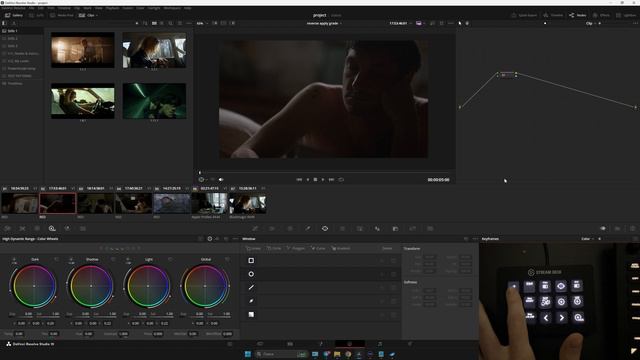Add a square Linear window shape

coord(251,260)
